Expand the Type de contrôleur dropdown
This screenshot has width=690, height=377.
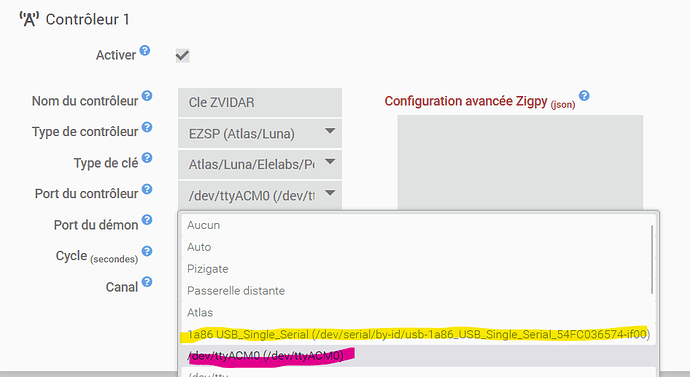pos(260,133)
